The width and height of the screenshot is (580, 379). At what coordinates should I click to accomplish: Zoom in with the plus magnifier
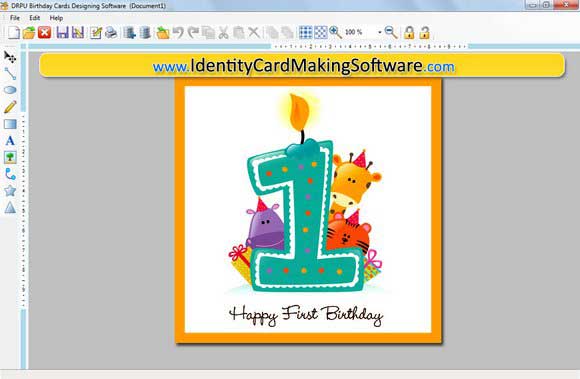pos(335,33)
